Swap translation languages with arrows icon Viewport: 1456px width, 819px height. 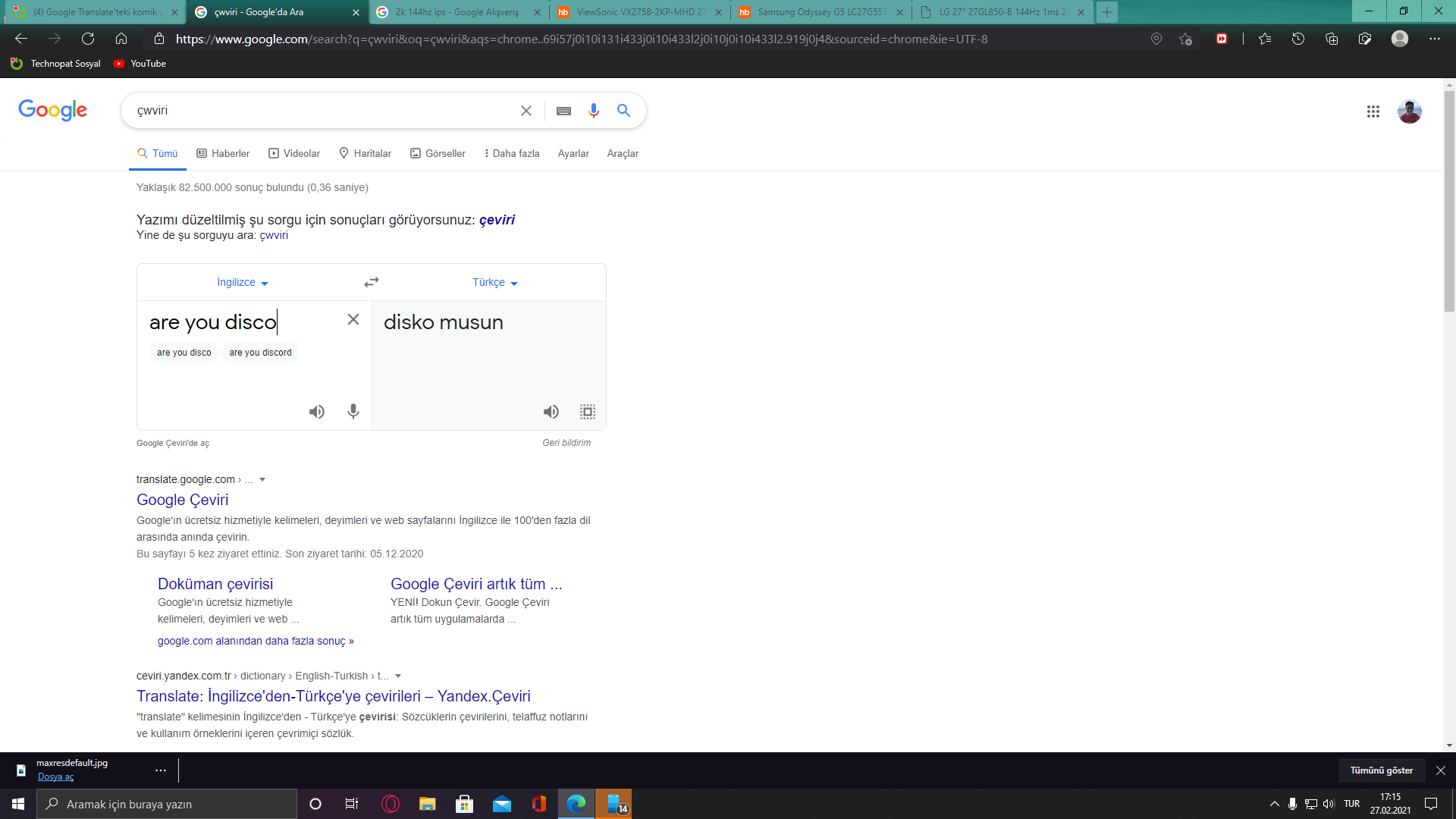tap(371, 282)
